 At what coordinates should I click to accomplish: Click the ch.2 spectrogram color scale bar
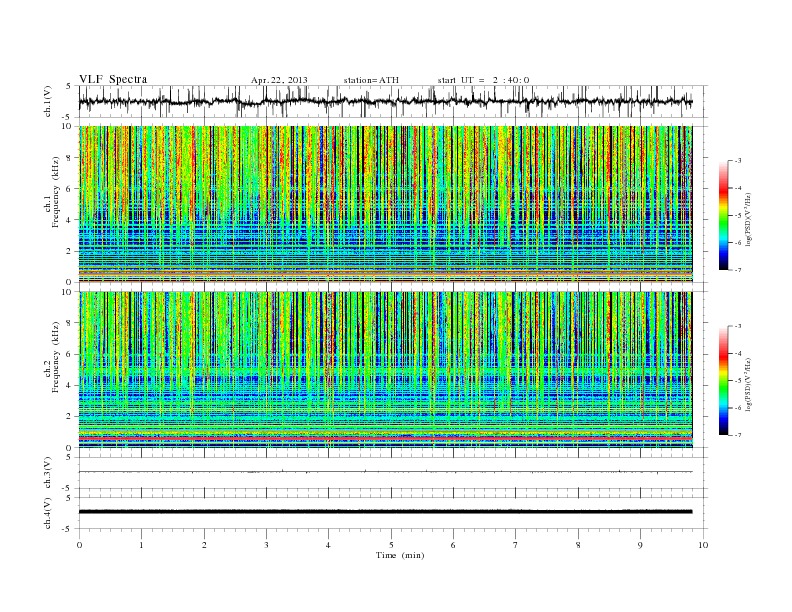723,381
